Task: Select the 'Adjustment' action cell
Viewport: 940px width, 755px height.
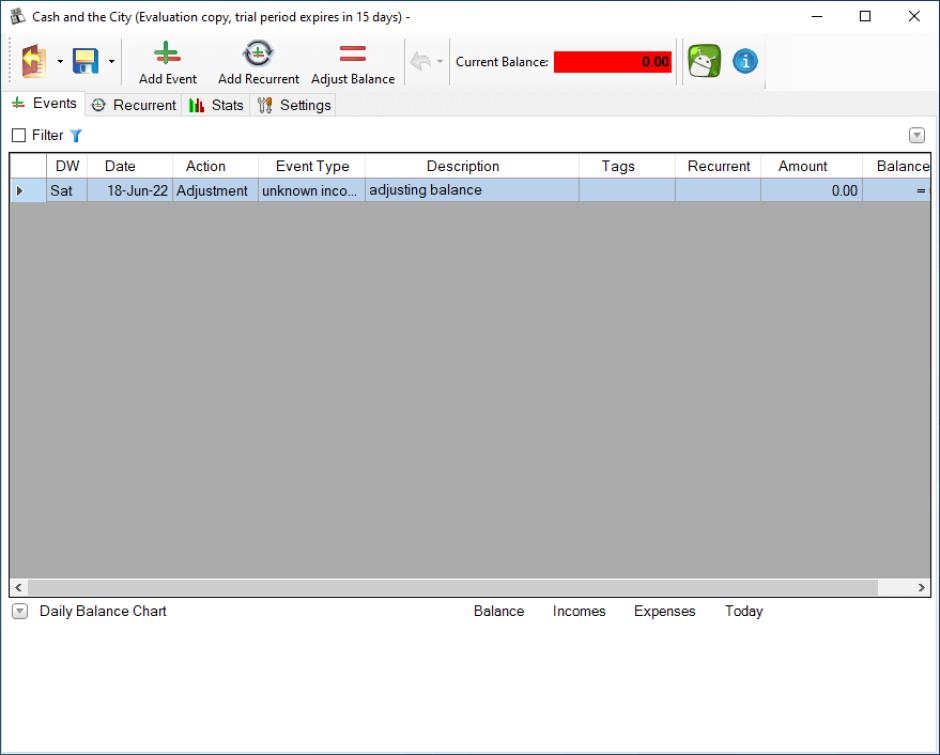Action: tap(216, 191)
